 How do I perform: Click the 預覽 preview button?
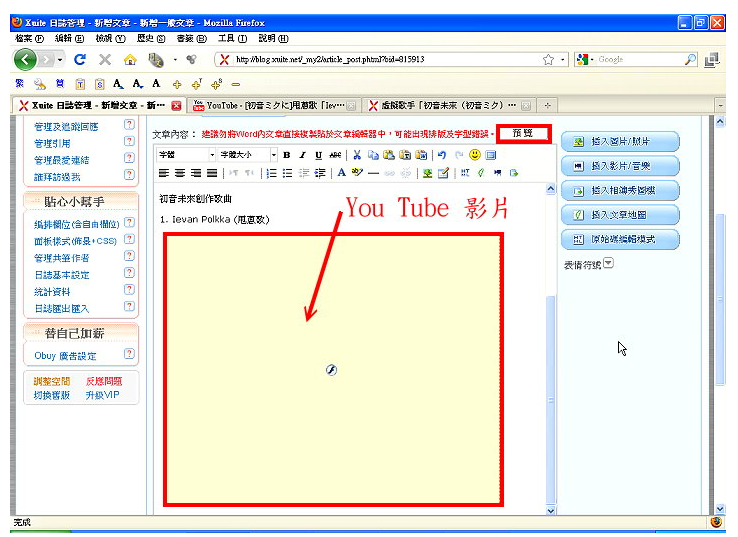523,134
